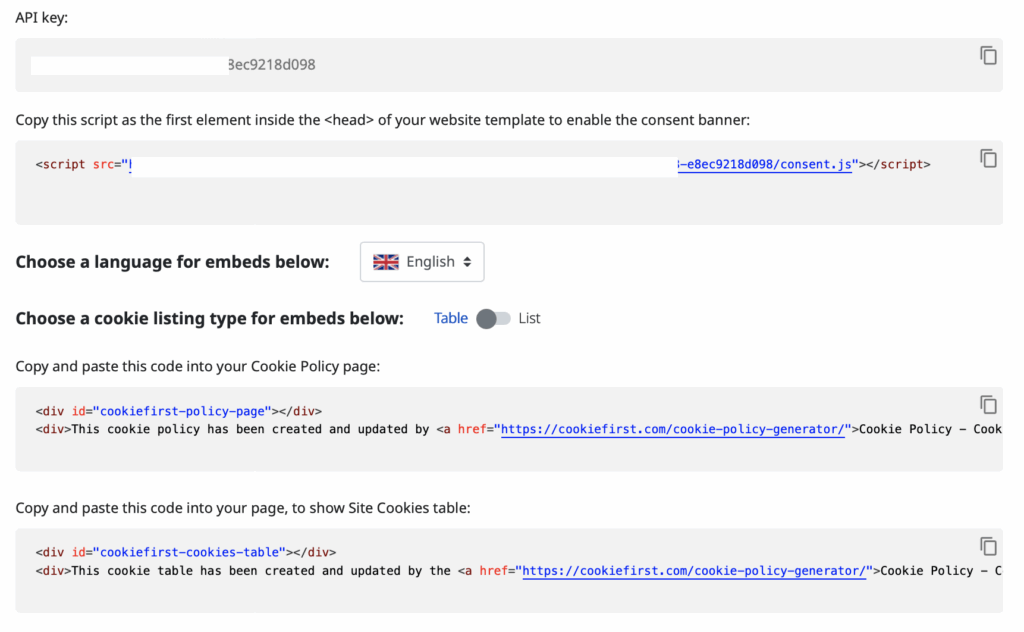Open cookie-policy-generator link in Cookie Policy code
Screen dimensions: 1024x632
674,430
